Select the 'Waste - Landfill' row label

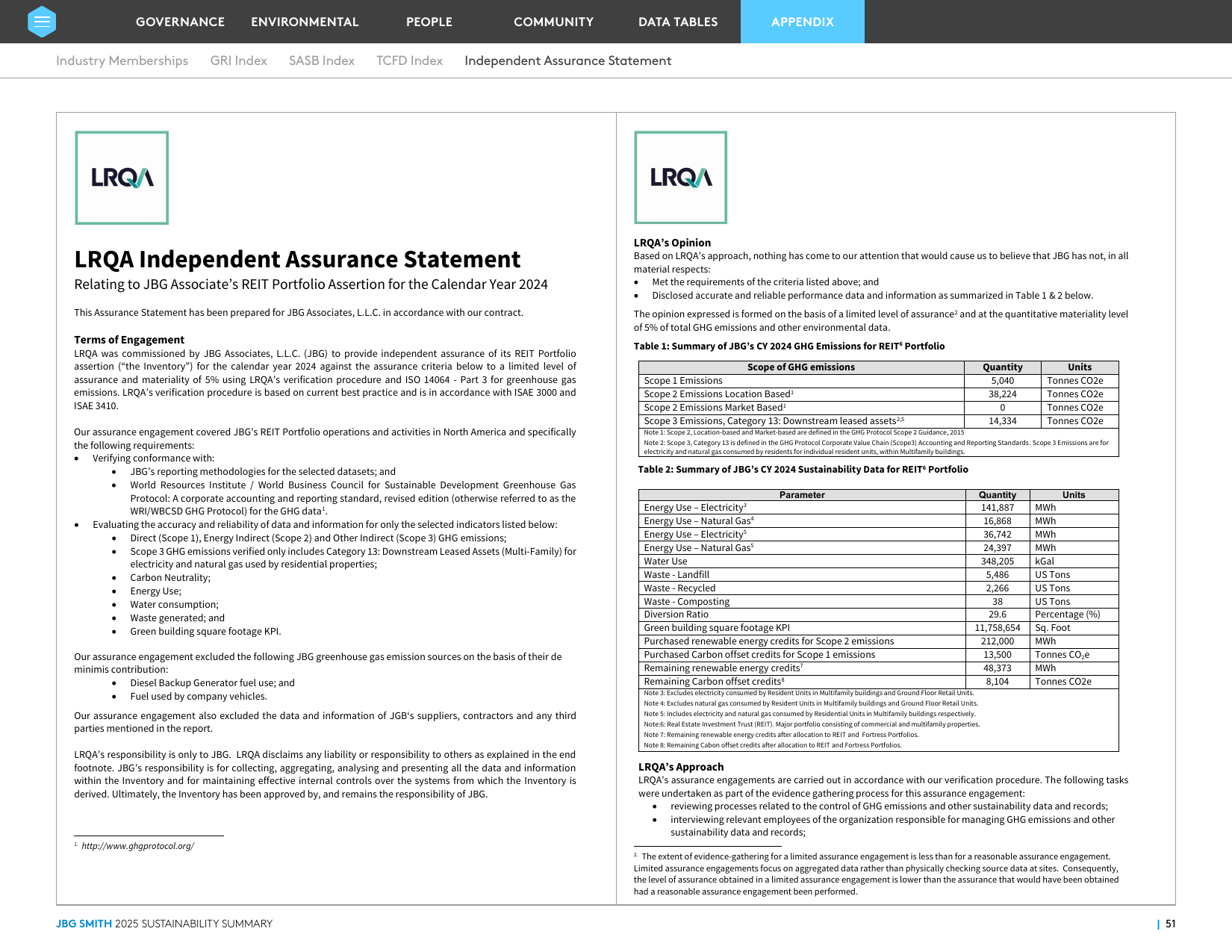[676, 575]
